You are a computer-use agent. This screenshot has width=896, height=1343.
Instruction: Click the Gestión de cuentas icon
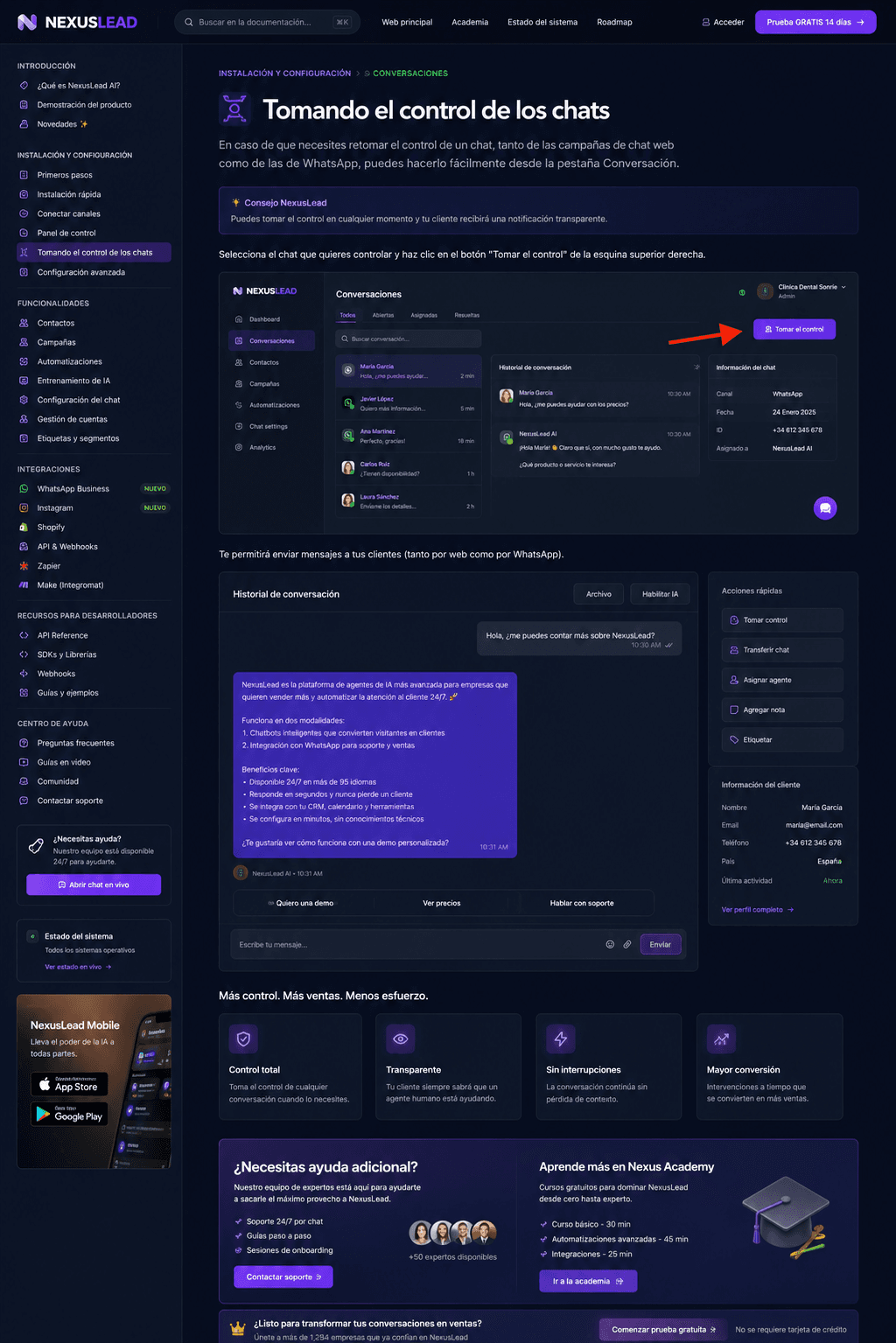click(24, 419)
